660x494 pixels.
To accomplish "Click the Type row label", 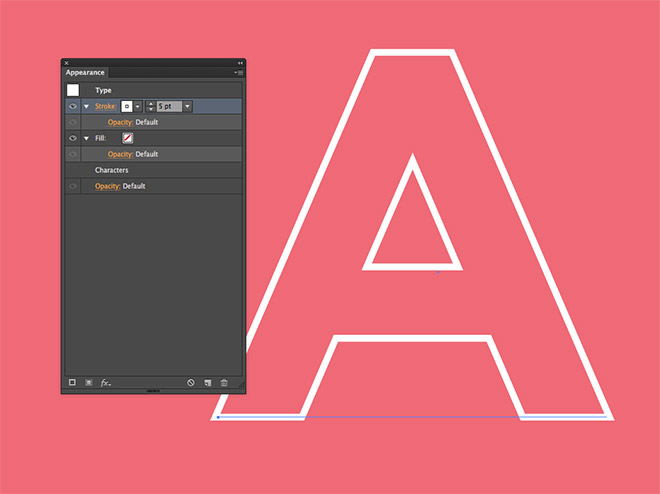I will pos(103,90).
